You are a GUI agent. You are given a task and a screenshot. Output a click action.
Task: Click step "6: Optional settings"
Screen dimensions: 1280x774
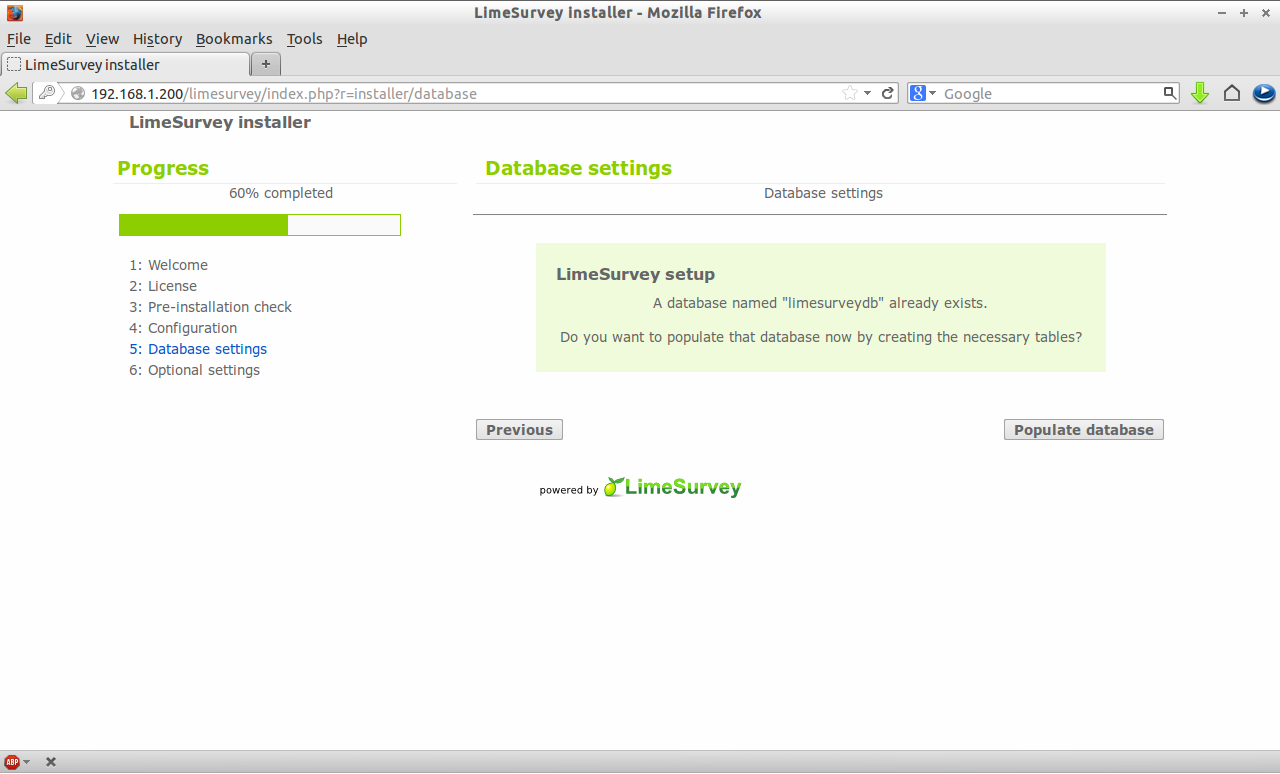pos(194,370)
